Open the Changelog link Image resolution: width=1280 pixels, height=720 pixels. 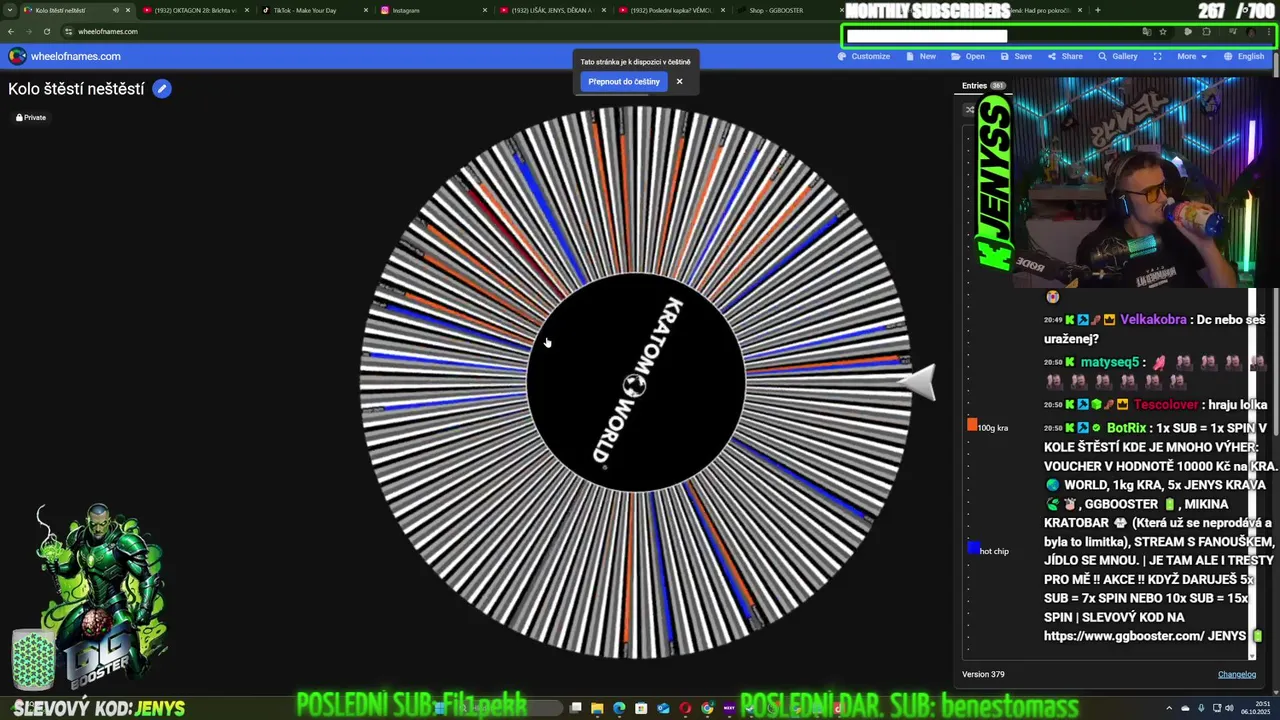click(1236, 674)
